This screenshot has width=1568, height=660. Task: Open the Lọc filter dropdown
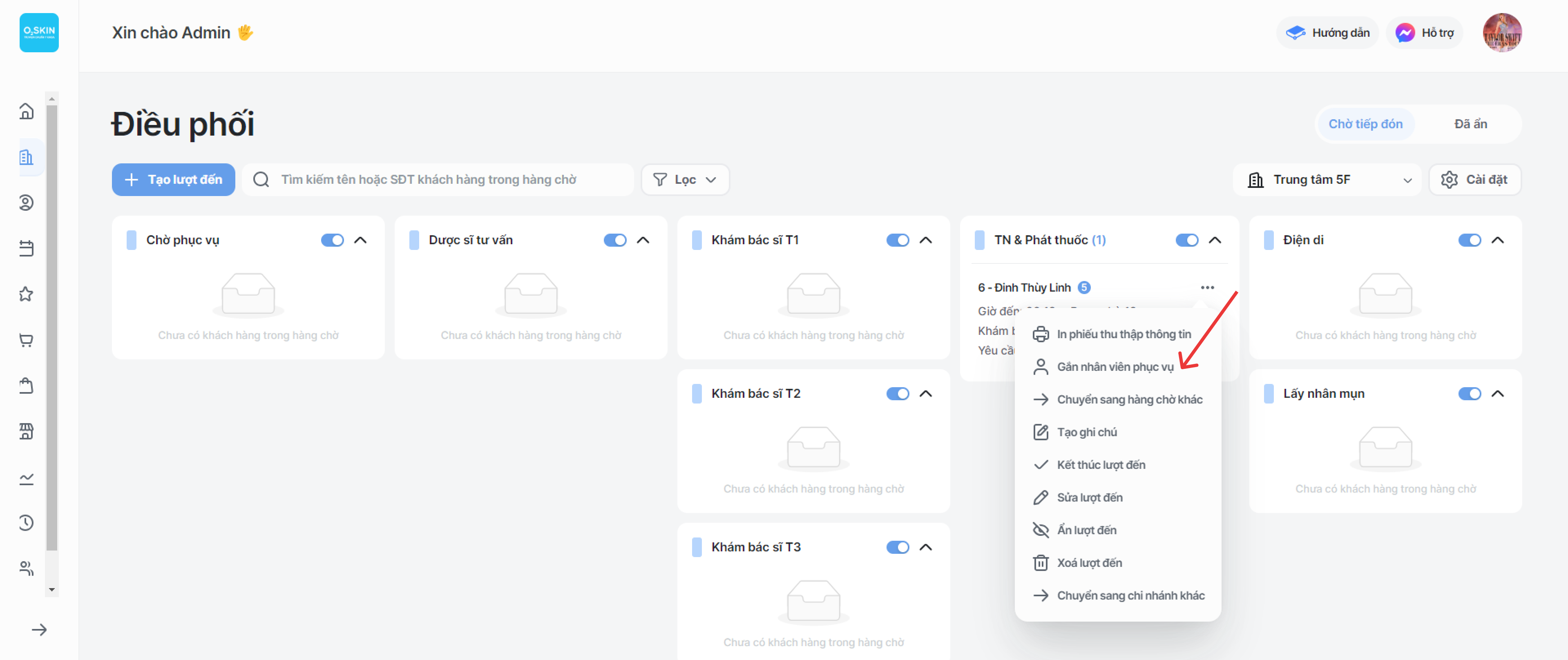click(685, 179)
